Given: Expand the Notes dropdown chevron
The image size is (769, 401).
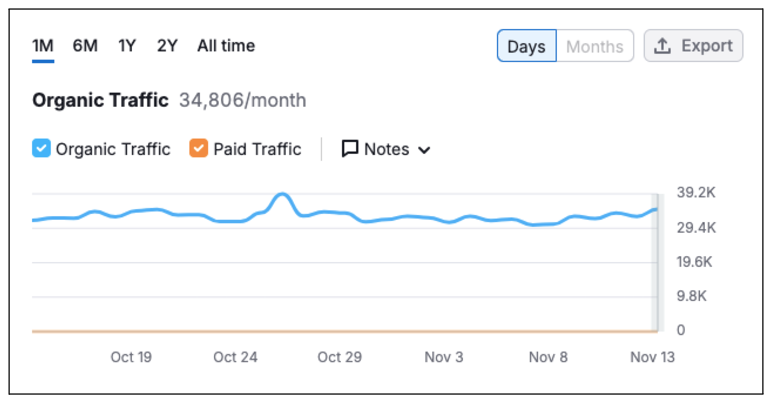Looking at the screenshot, I should [x=424, y=150].
